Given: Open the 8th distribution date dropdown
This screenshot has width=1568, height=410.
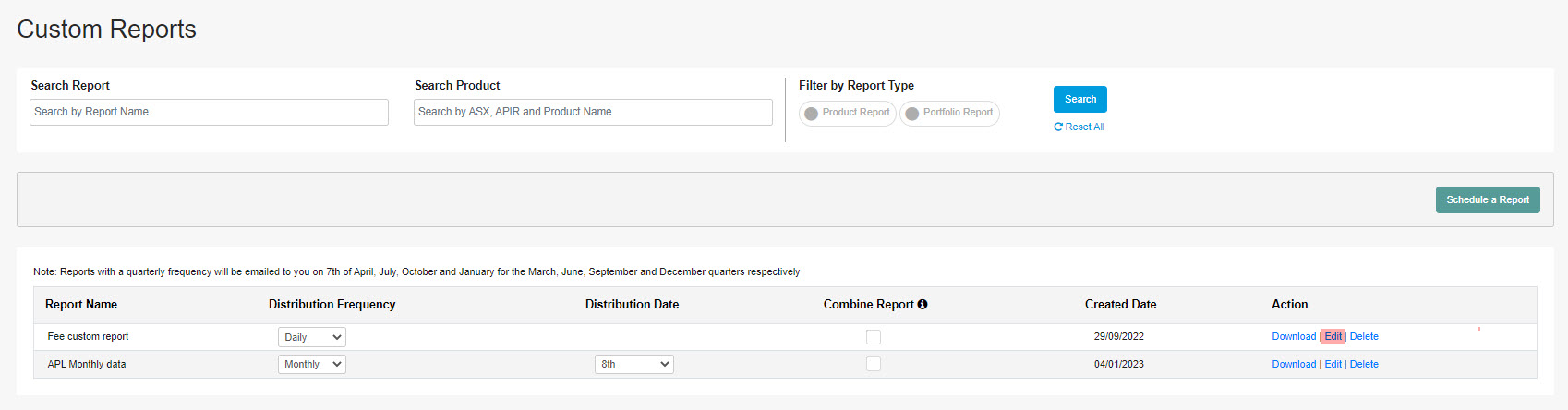Looking at the screenshot, I should (x=634, y=364).
